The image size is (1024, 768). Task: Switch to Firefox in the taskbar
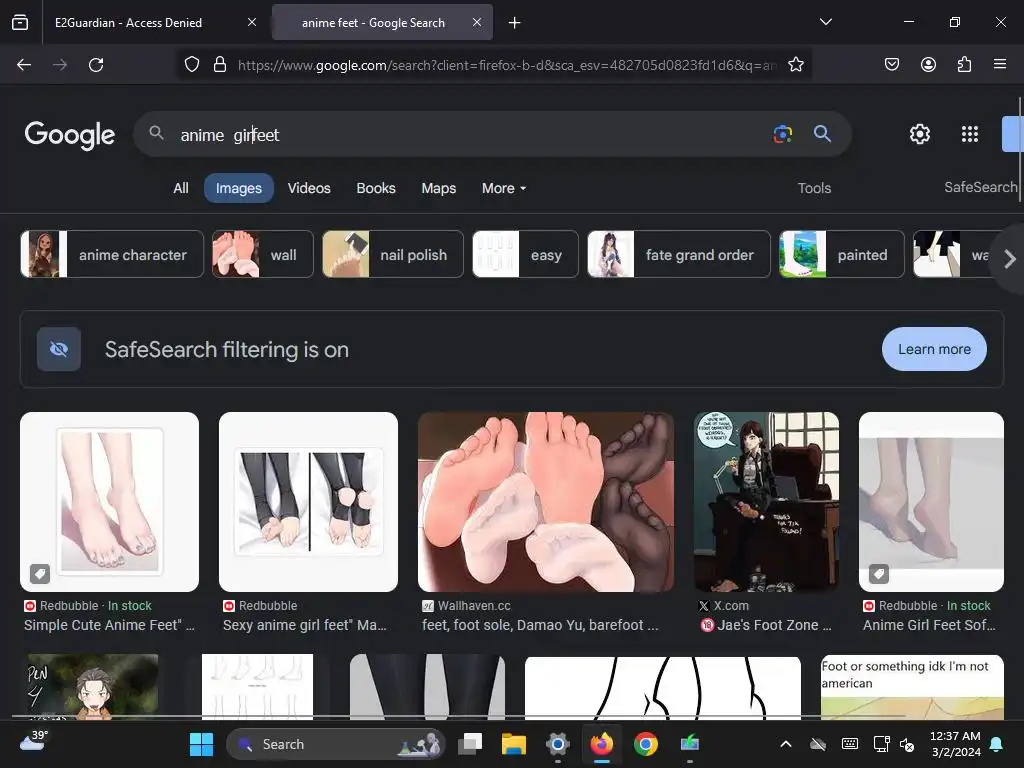(x=601, y=744)
